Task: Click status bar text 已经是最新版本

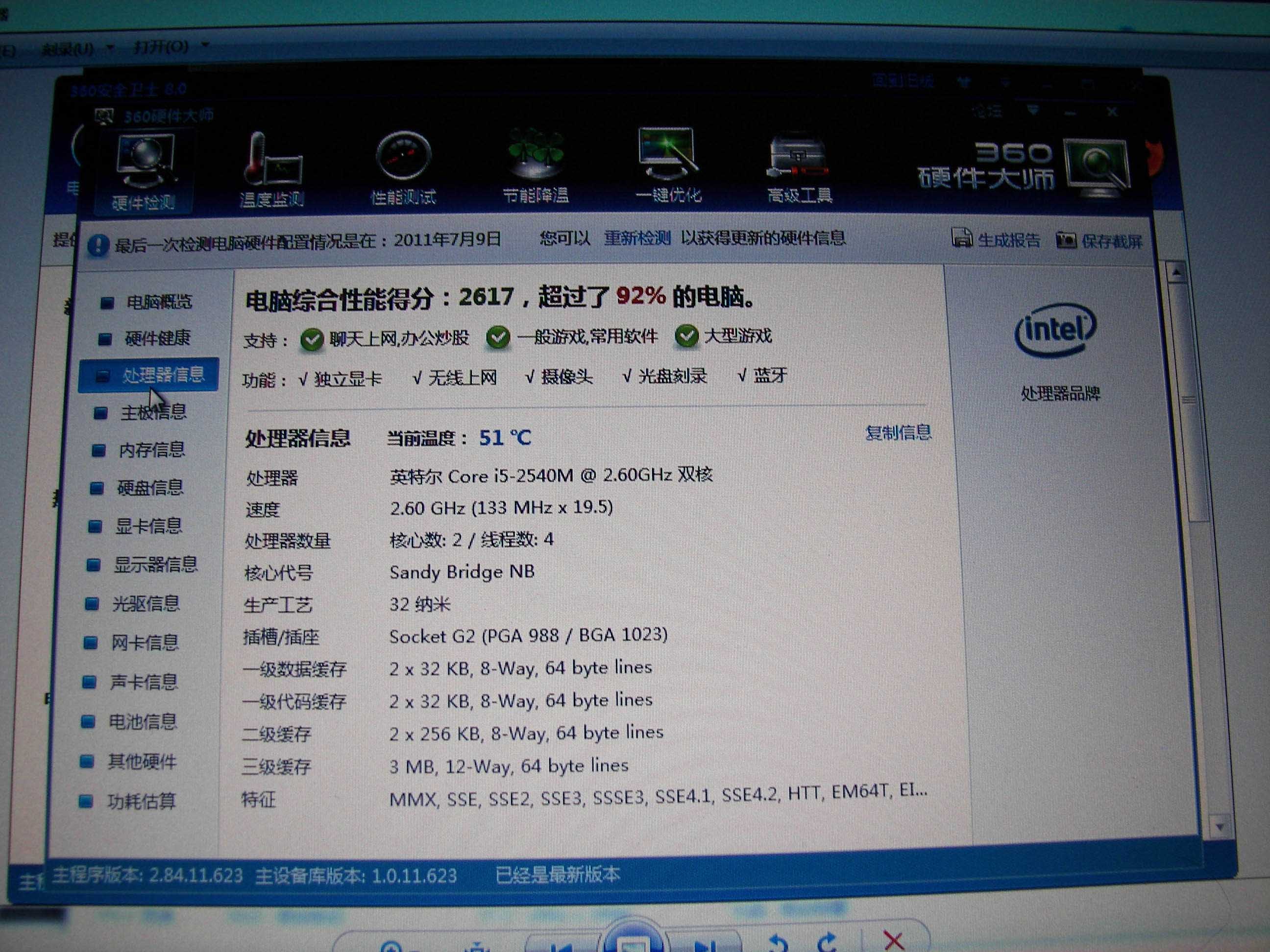Action: click(558, 875)
